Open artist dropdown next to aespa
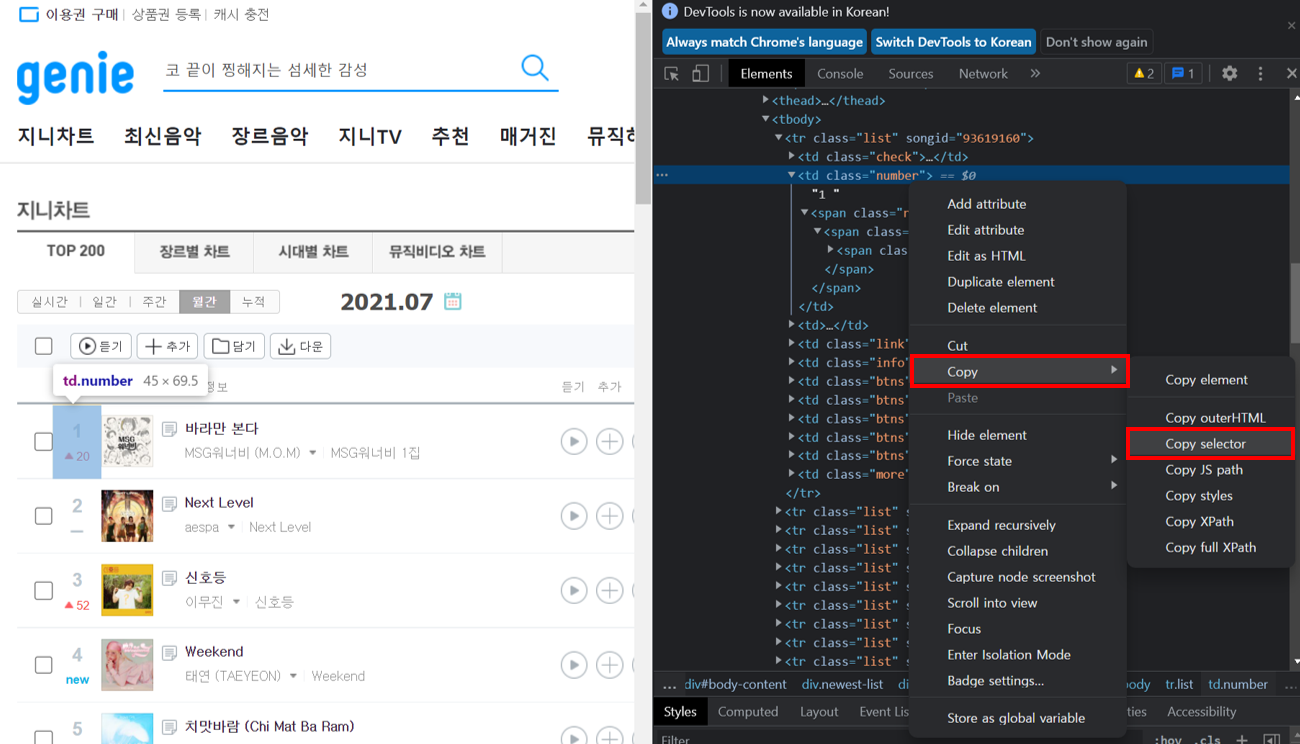This screenshot has height=744, width=1300. pos(232,527)
